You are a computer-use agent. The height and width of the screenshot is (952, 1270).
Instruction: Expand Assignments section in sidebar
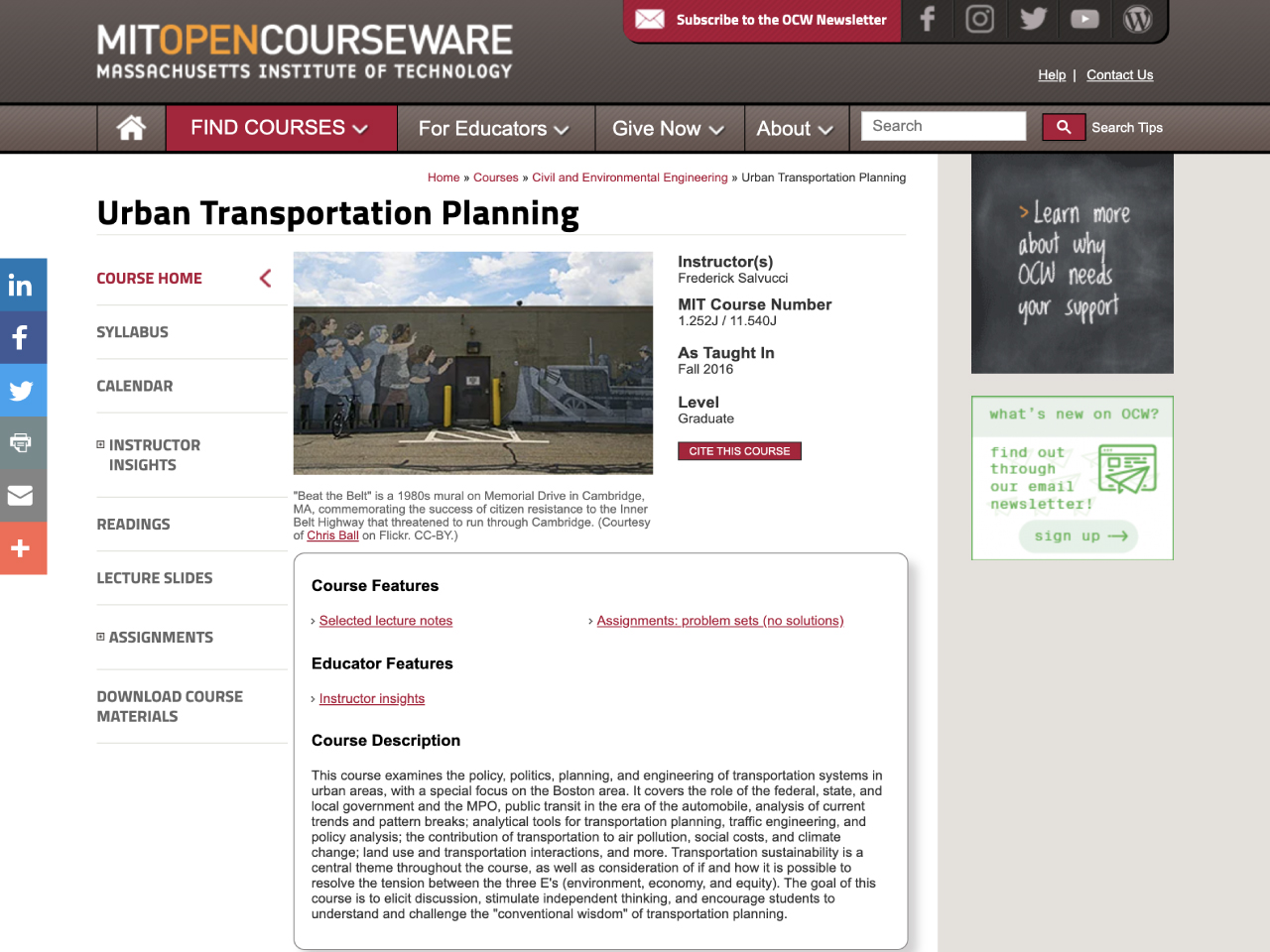coord(100,637)
